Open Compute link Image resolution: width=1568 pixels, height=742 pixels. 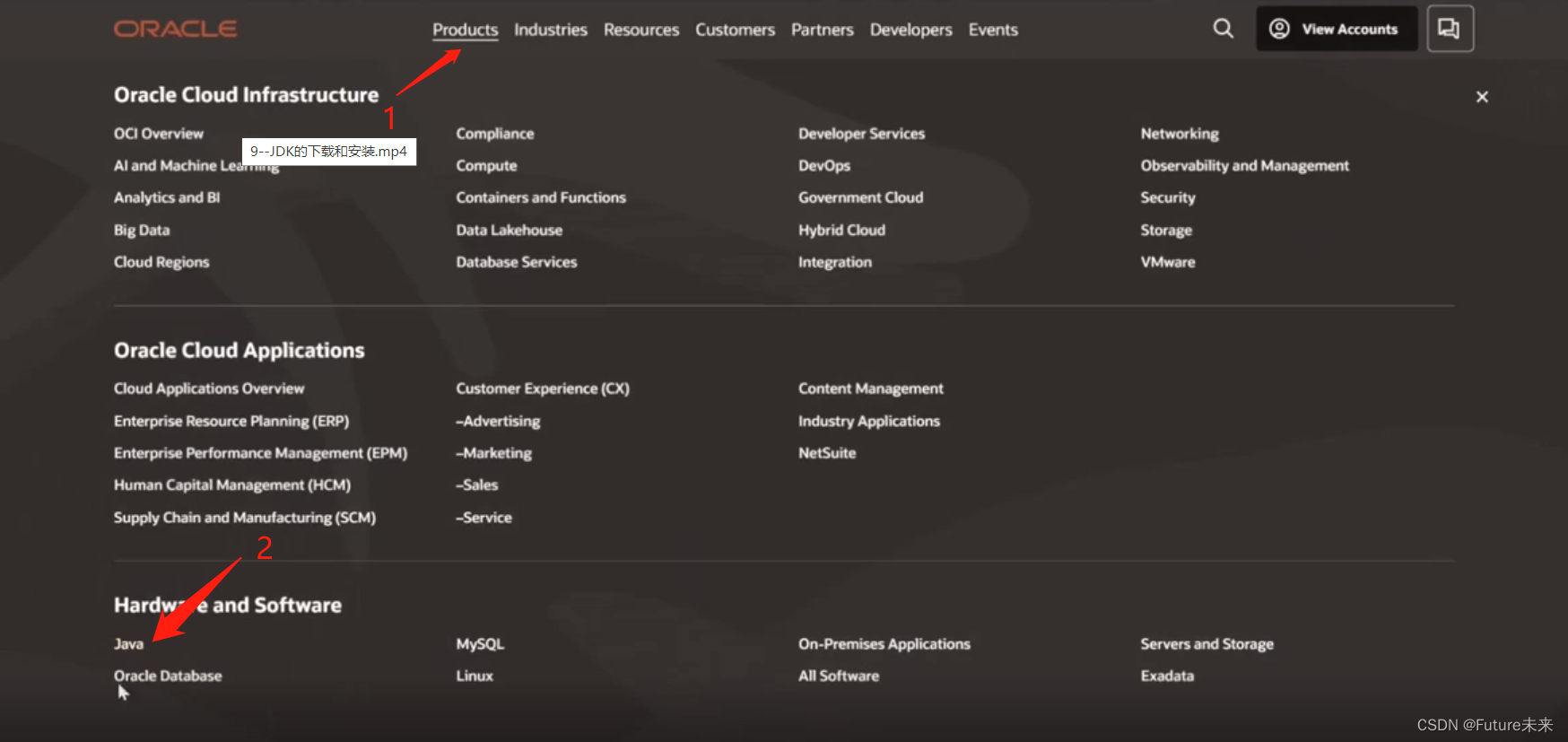(x=486, y=166)
